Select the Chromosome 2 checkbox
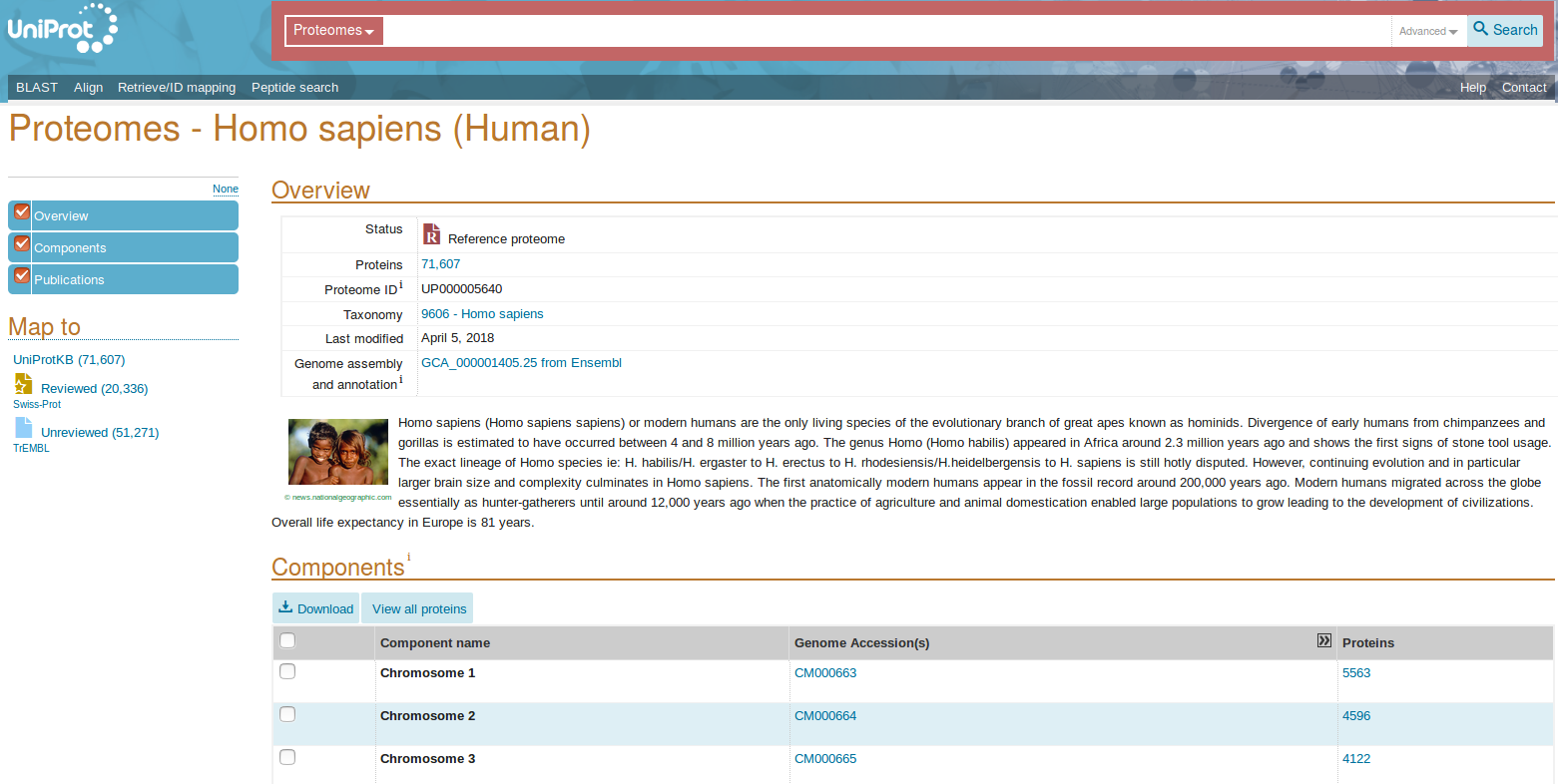This screenshot has height=784, width=1558. [x=287, y=714]
